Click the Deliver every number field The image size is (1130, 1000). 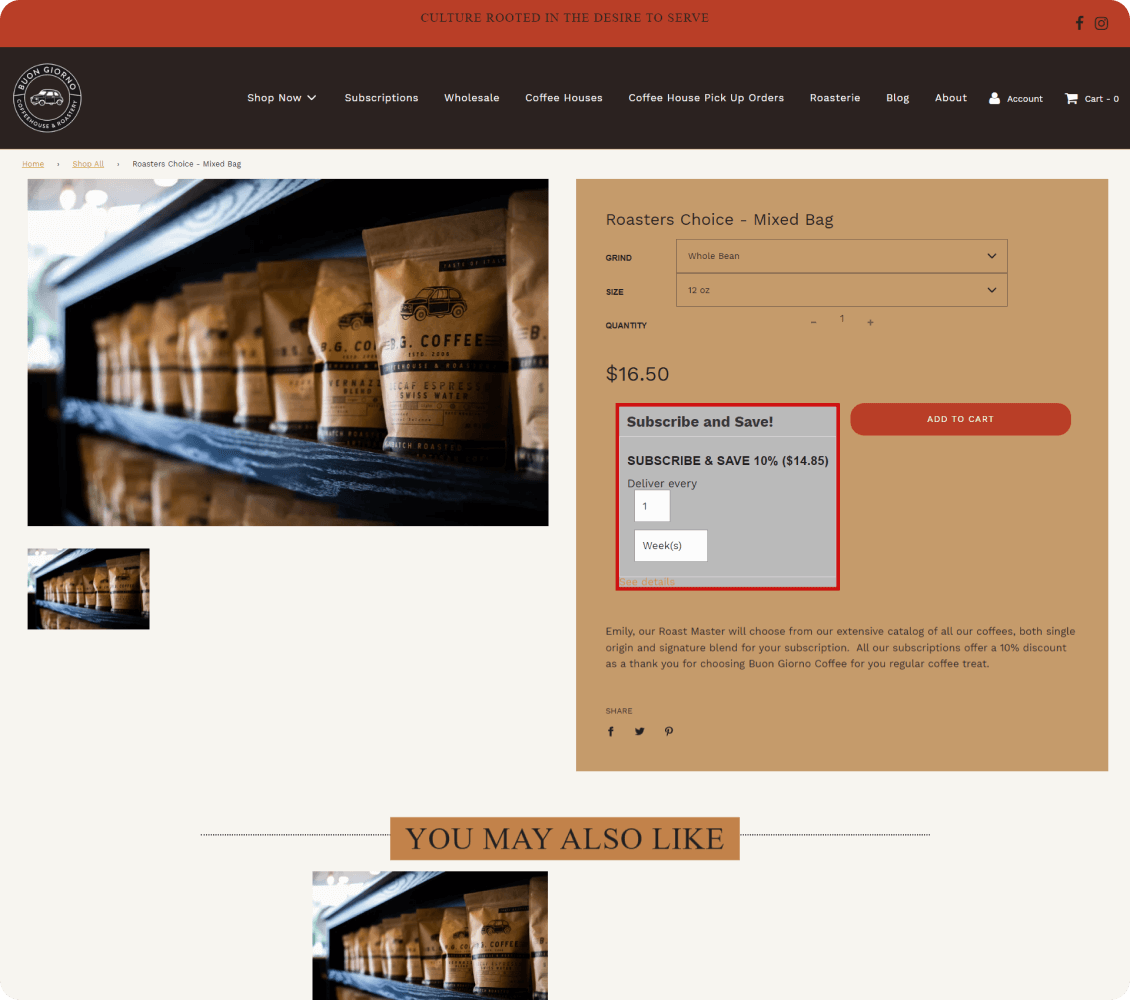[x=651, y=506]
